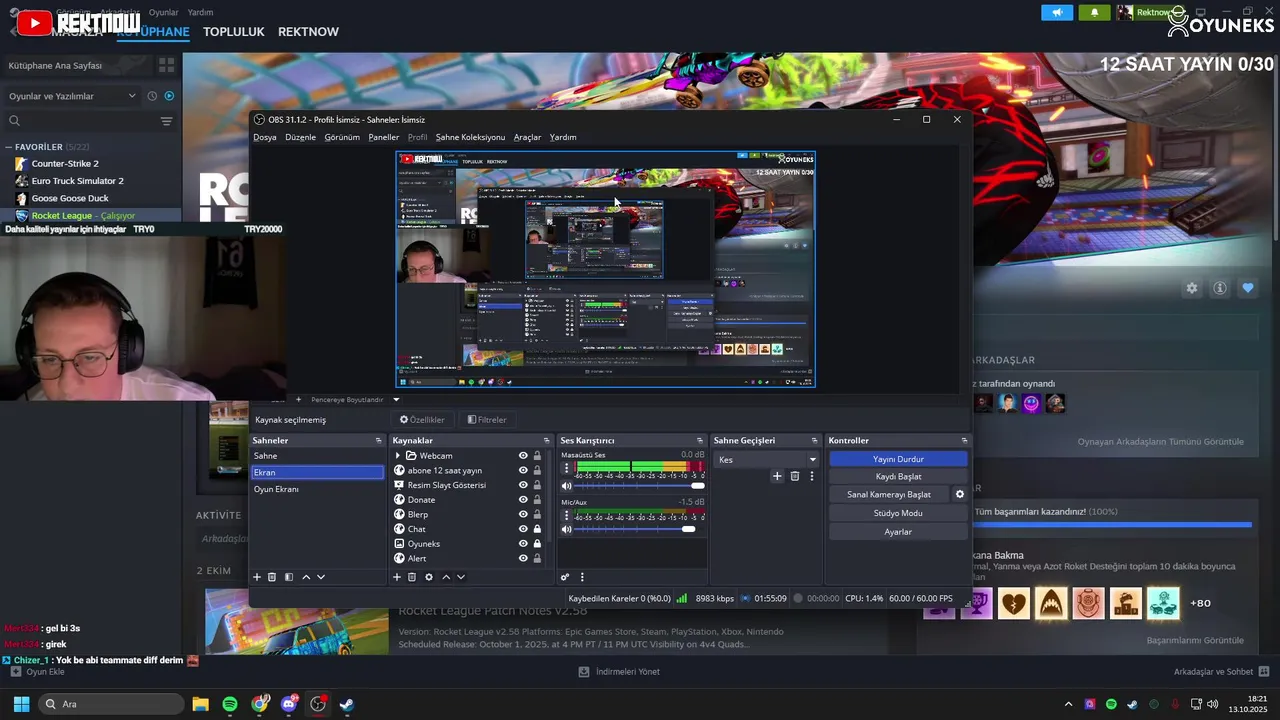The width and height of the screenshot is (1280, 720).
Task: Toggle Blerp source visibility
Action: coord(523,514)
